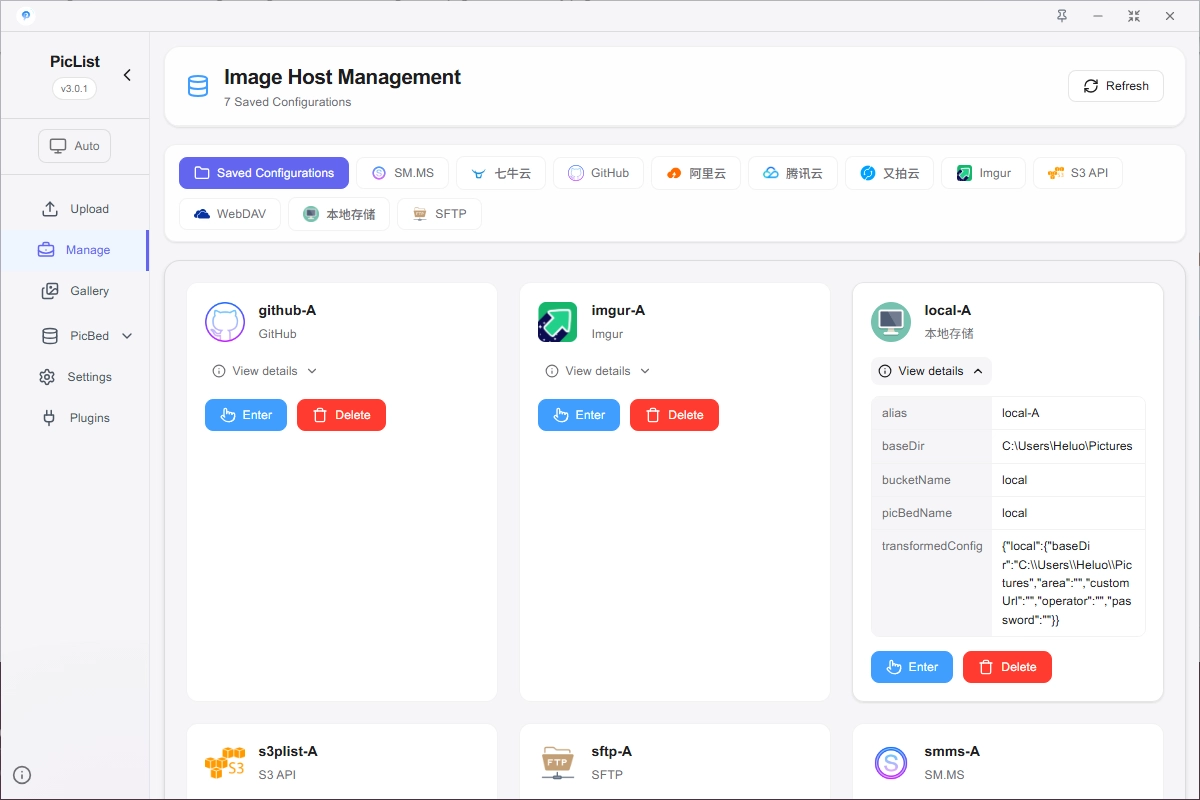Switch to the S3 API tab
Viewport: 1200px width, 800px height.
click(1078, 173)
